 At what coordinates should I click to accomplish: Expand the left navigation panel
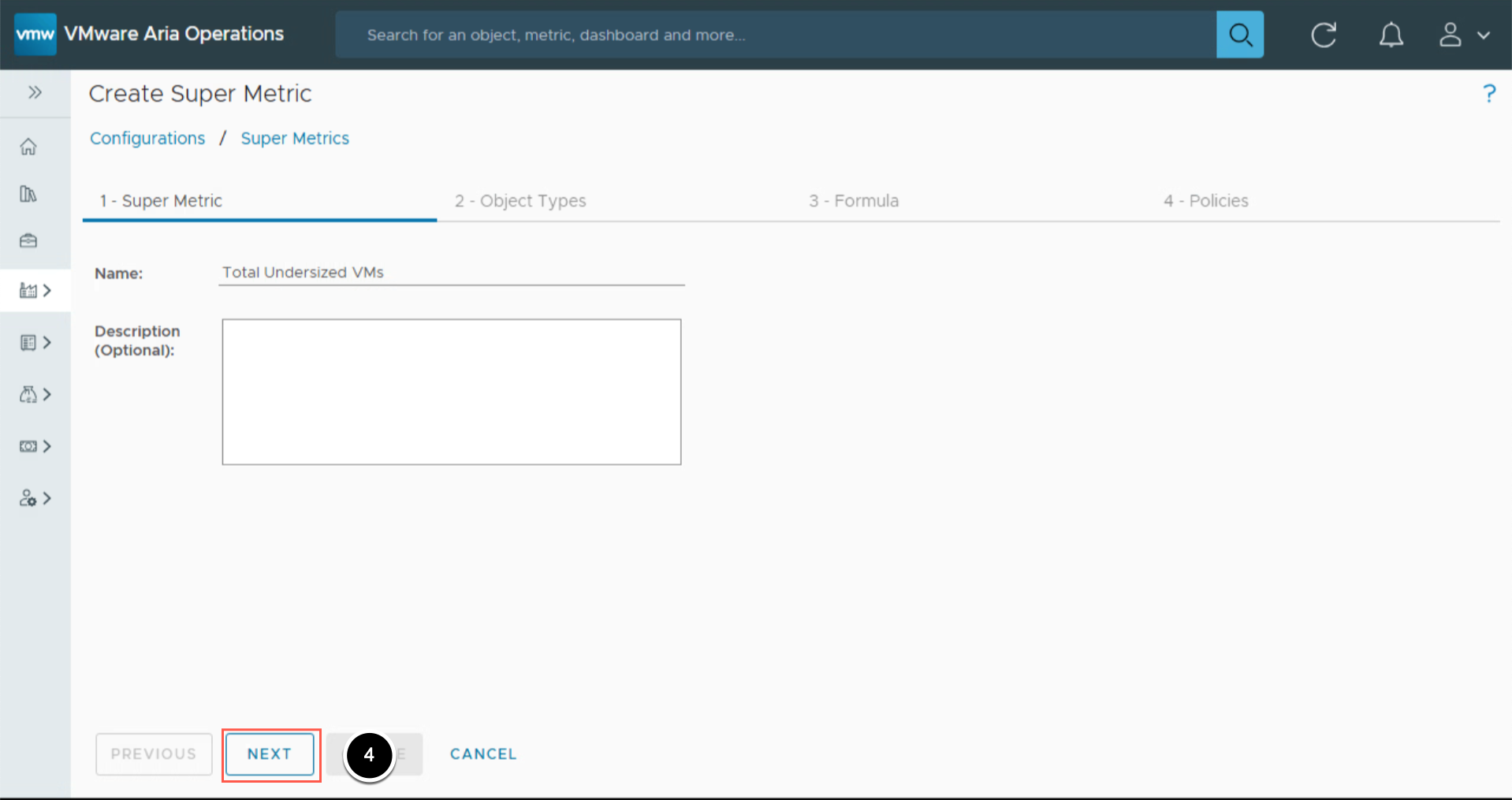click(35, 93)
